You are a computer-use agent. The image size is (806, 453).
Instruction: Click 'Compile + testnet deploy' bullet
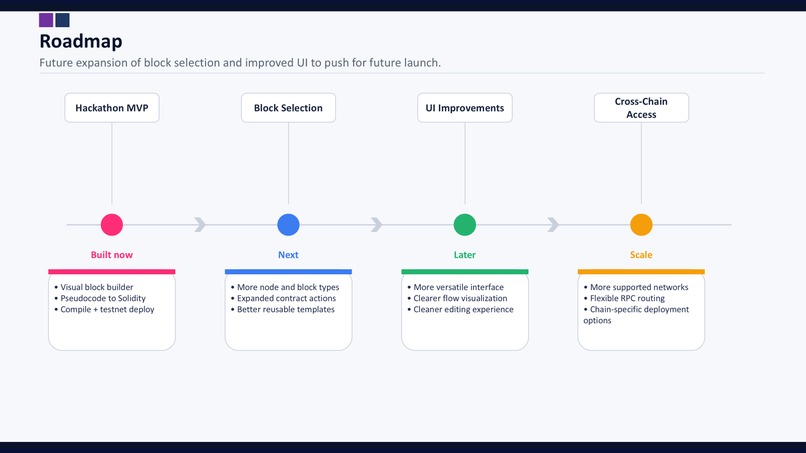pos(104,309)
